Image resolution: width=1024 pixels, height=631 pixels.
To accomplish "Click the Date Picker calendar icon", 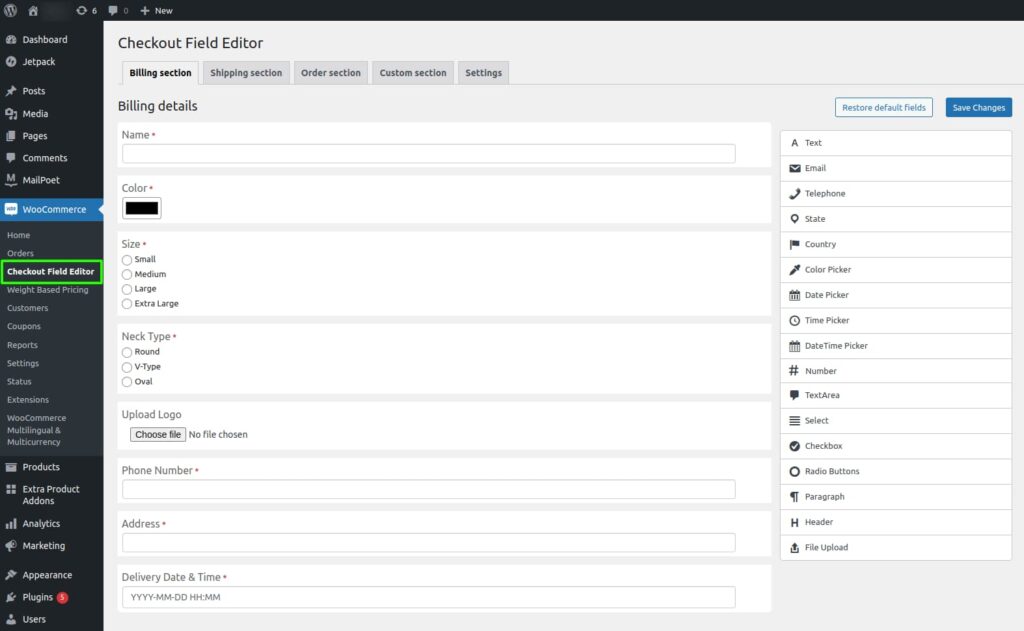I will 794,295.
